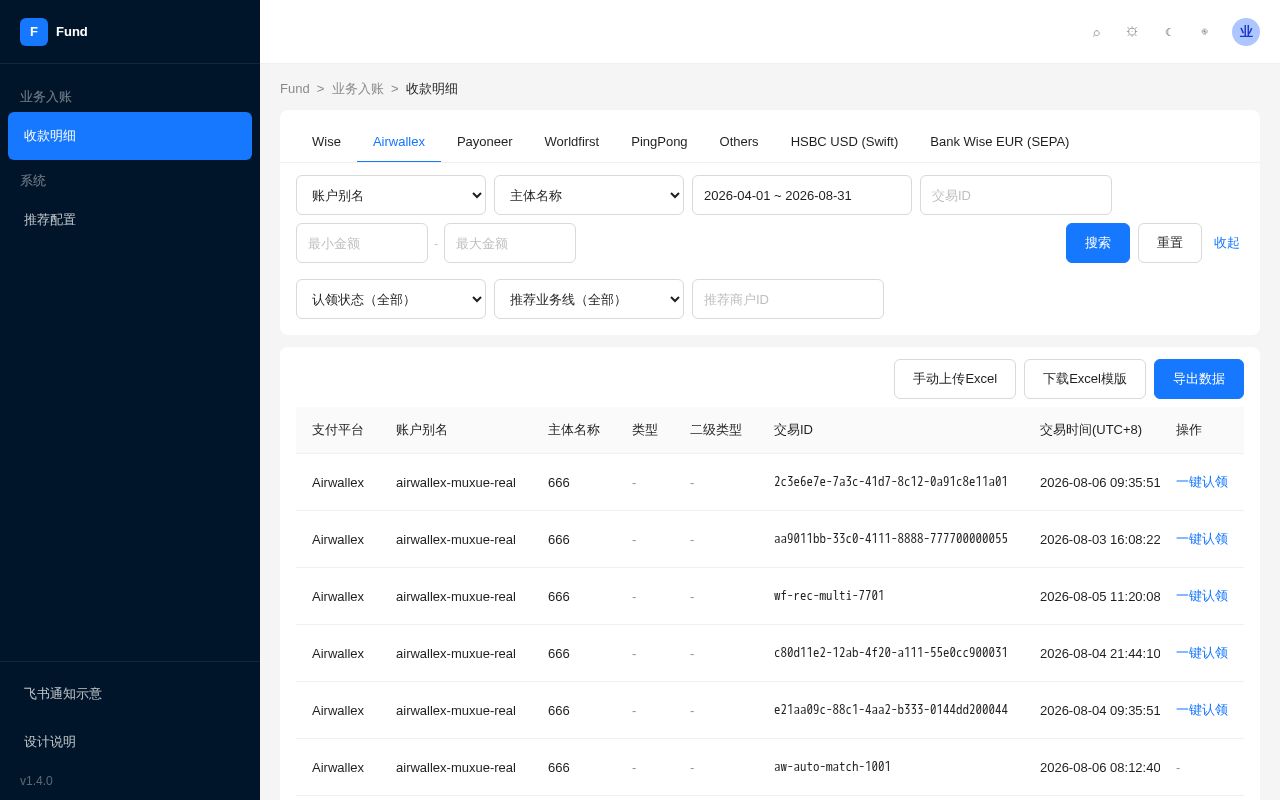Click the transaction ID wf-rec-multi-7701
This screenshot has height=800, width=1280.
pos(829,596)
